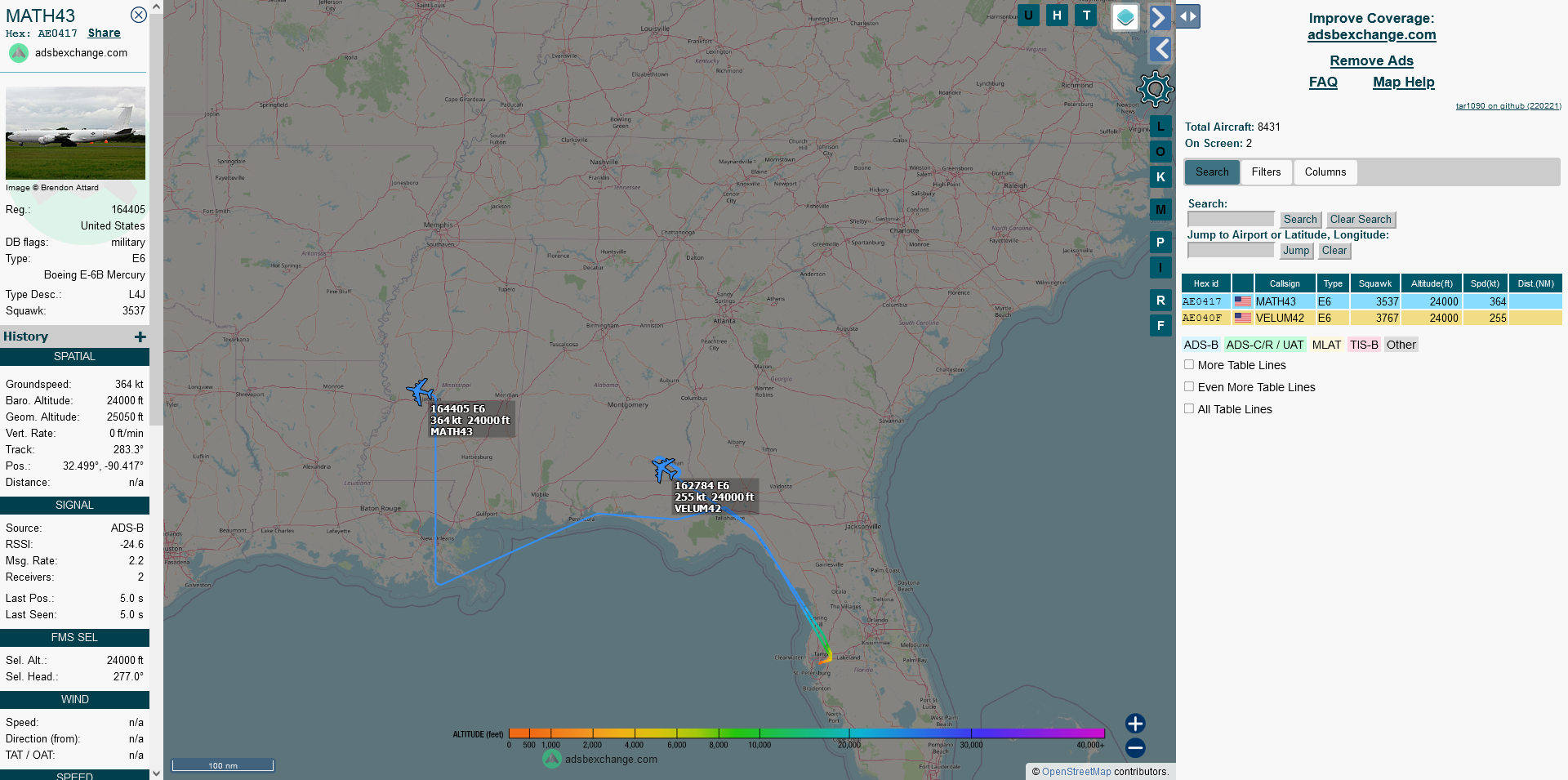Sort table by Hex id column
1568x780 pixels.
click(1205, 283)
